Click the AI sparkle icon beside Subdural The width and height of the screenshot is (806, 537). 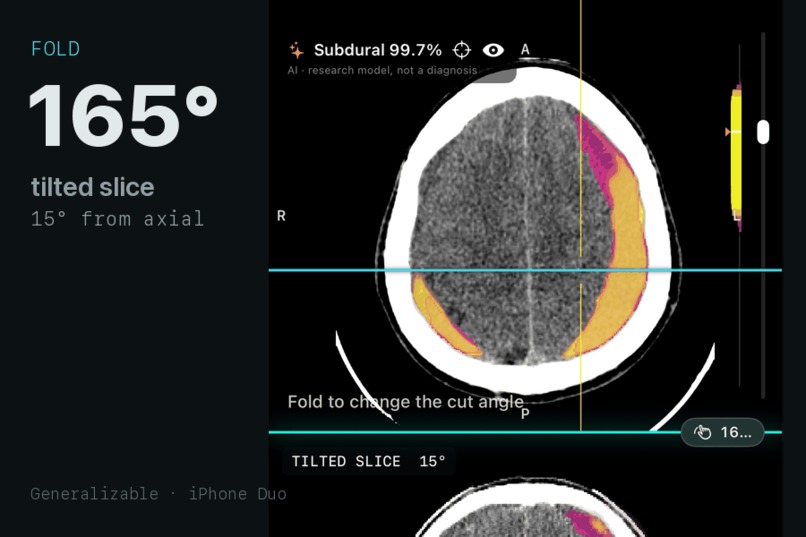[296, 50]
